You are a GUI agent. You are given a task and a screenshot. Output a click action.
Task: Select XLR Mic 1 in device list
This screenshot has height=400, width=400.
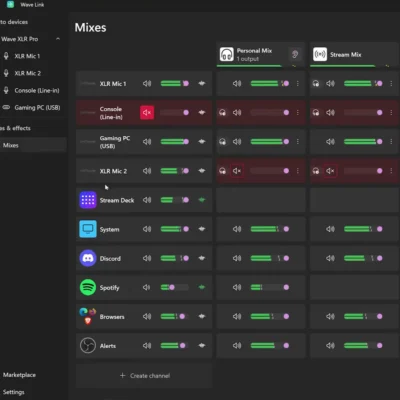27,56
